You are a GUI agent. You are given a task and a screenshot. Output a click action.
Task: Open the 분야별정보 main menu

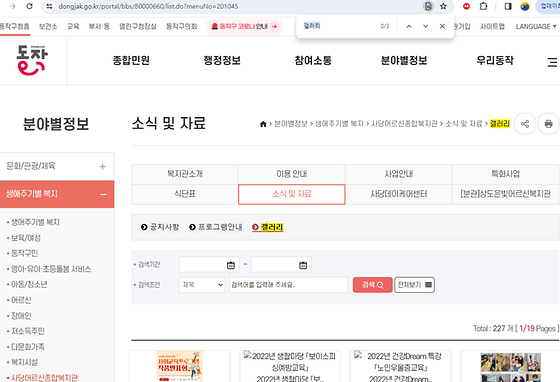point(404,60)
